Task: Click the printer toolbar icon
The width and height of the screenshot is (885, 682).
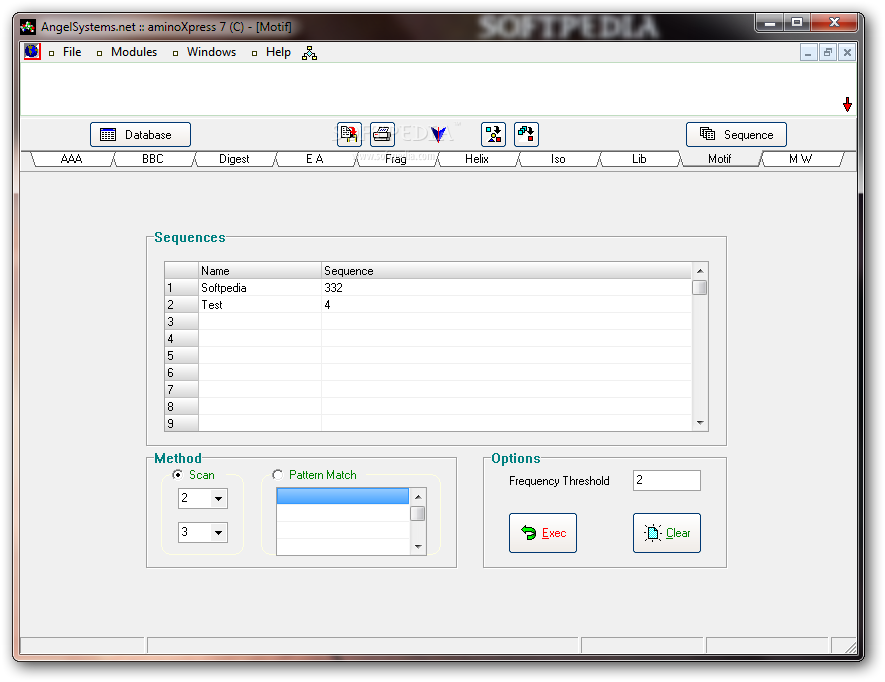Action: pos(382,134)
